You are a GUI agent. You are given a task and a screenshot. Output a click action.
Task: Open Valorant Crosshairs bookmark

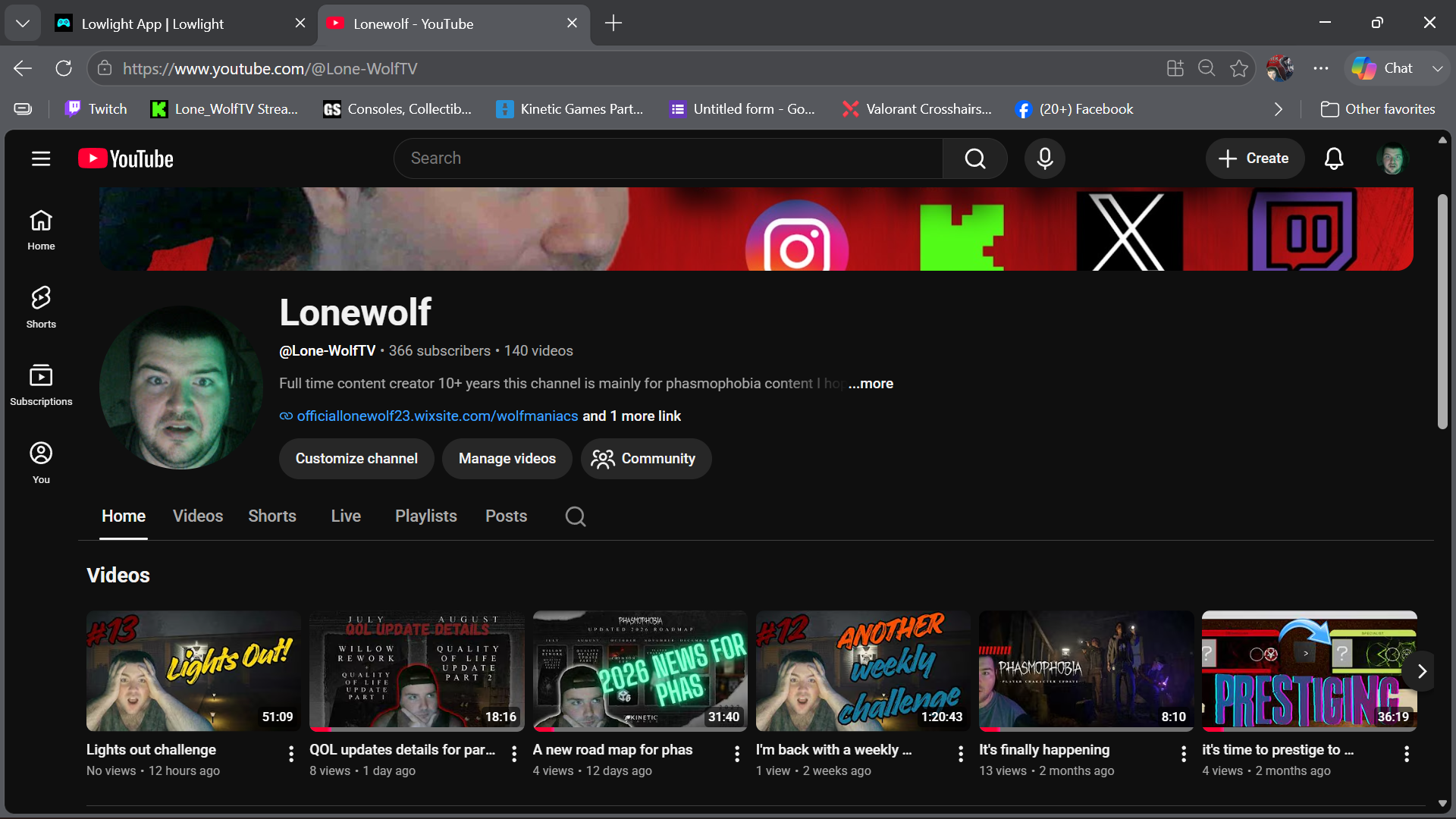pyautogui.click(x=918, y=109)
